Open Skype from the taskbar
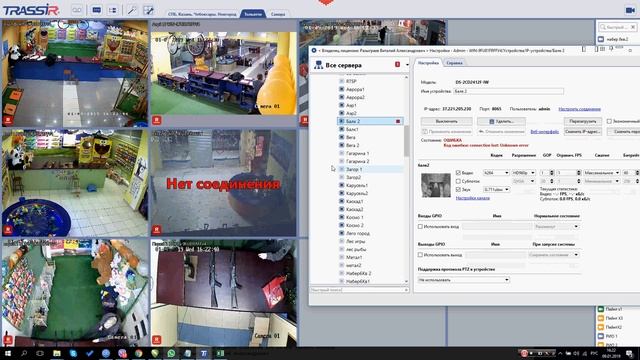Viewport: 640px width, 360px height. [73, 353]
